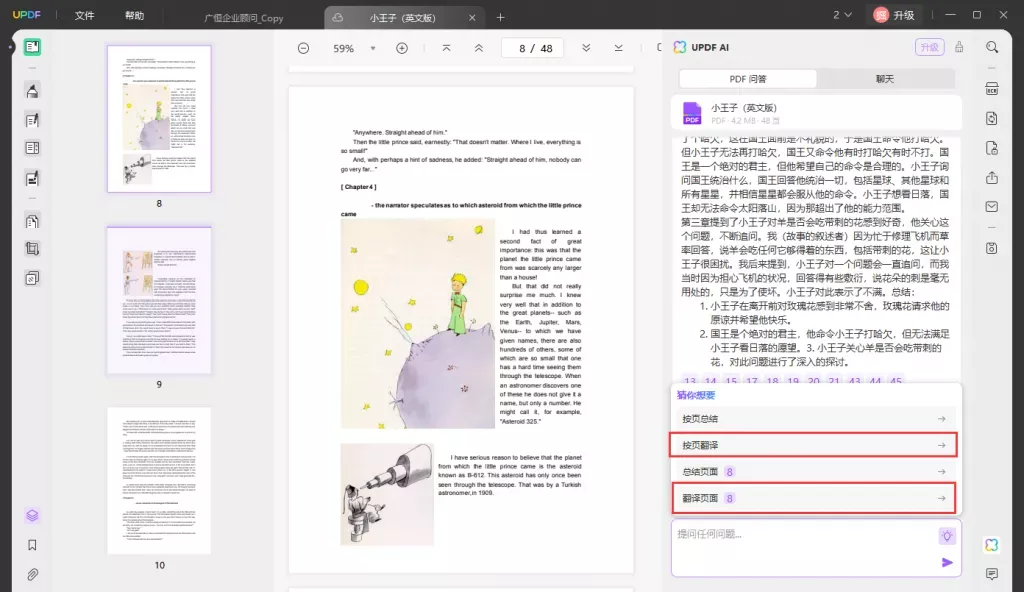Click the UPDF logo in the title bar
Viewport: 1024px width, 592px height.
point(27,15)
